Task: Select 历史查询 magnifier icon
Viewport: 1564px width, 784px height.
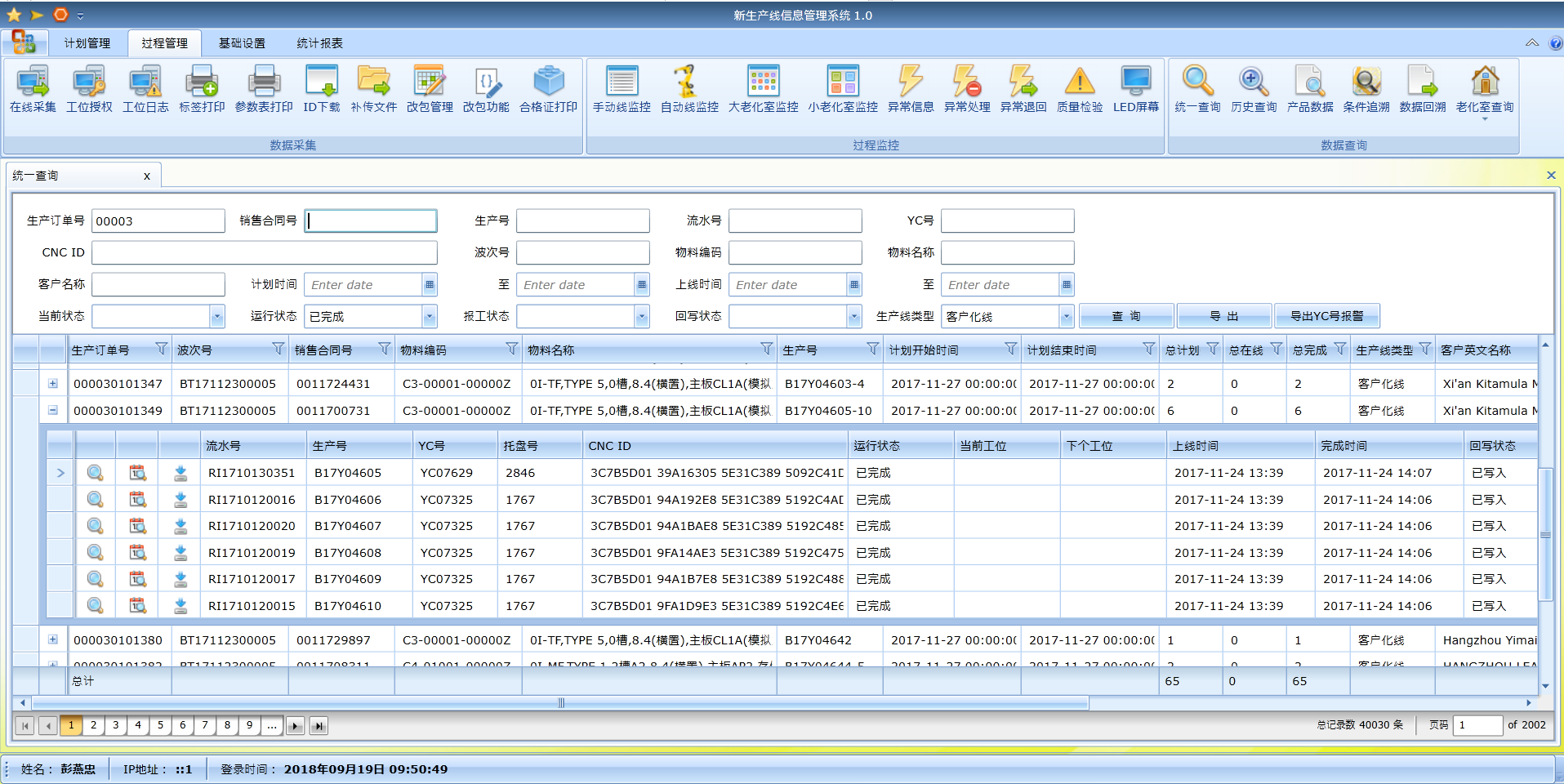Action: (x=1253, y=89)
